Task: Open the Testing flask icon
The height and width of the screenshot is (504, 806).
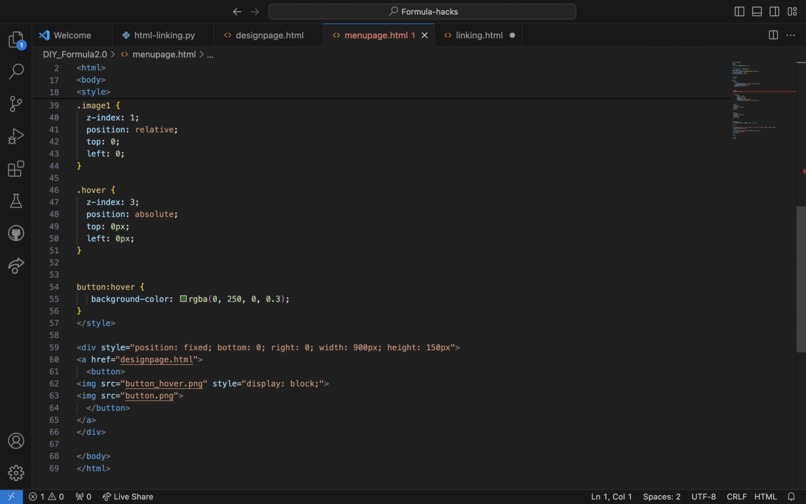Action: [16, 201]
